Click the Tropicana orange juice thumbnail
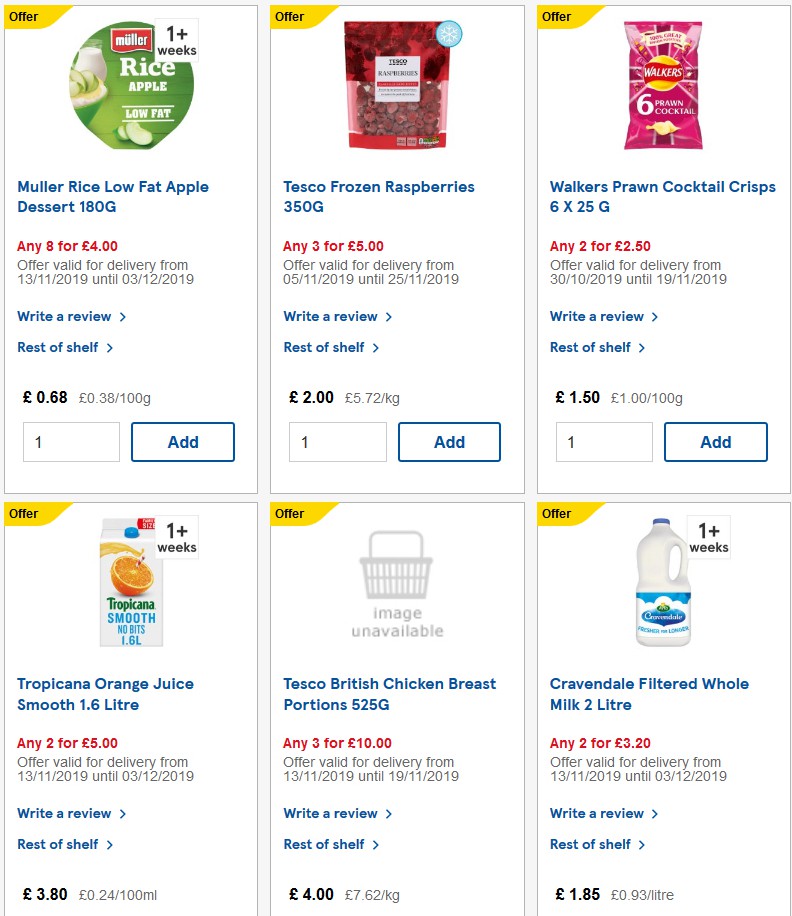 coord(131,582)
